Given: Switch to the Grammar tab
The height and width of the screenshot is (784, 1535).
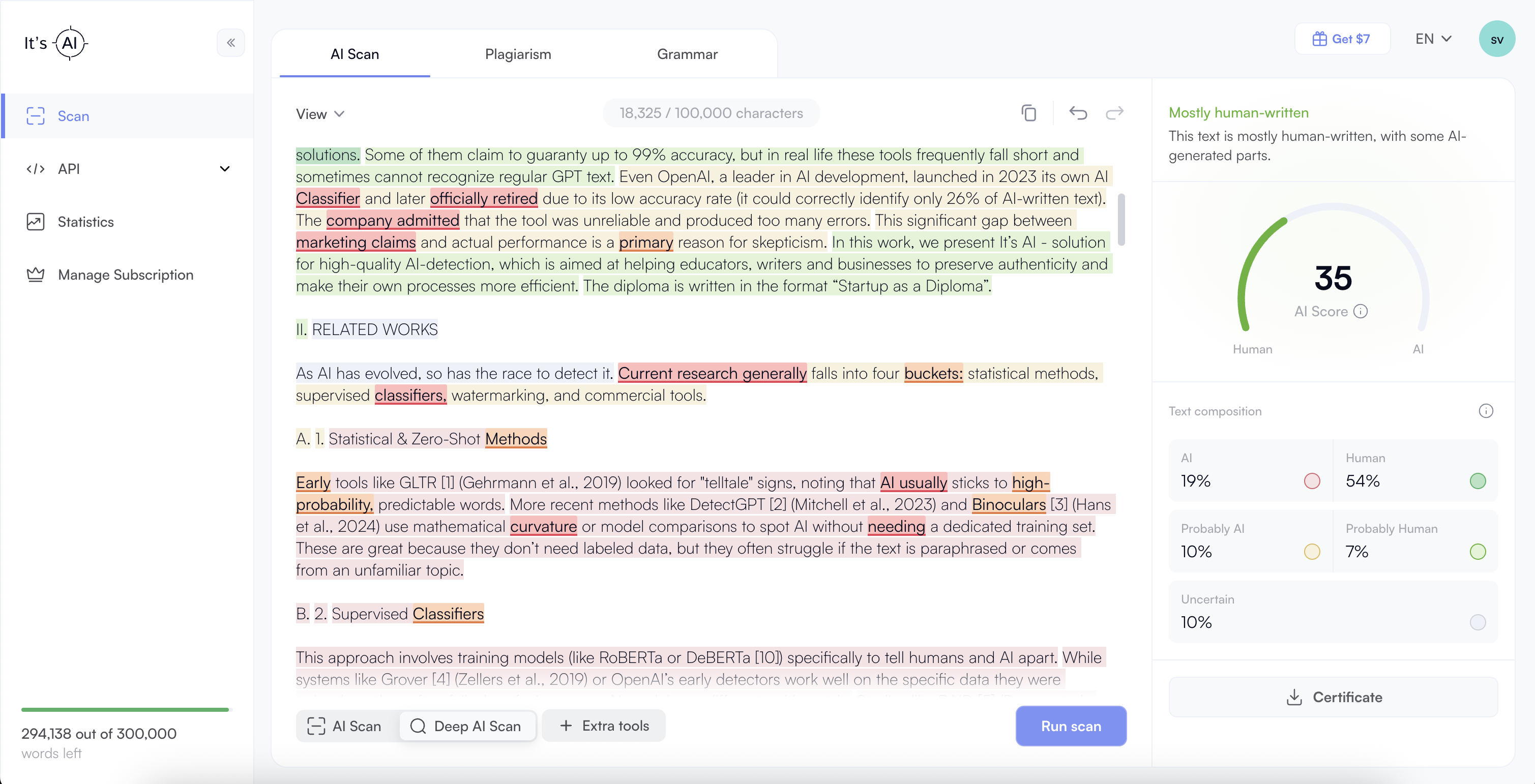Looking at the screenshot, I should 687,54.
